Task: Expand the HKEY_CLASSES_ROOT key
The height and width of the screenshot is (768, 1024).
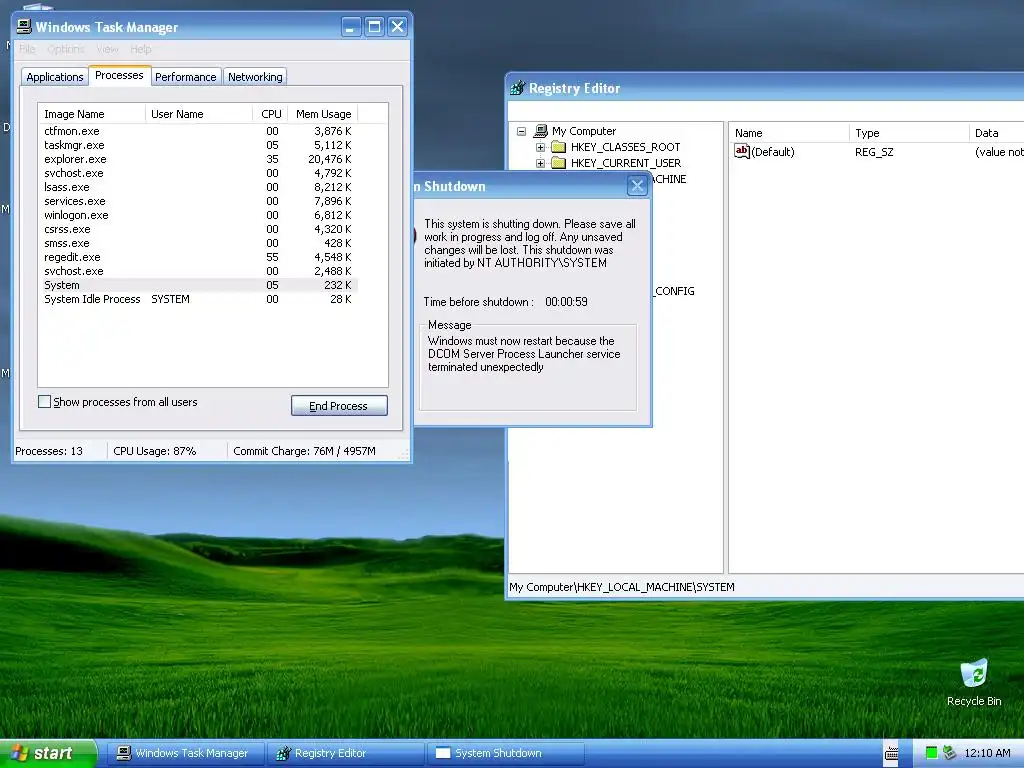Action: click(540, 147)
